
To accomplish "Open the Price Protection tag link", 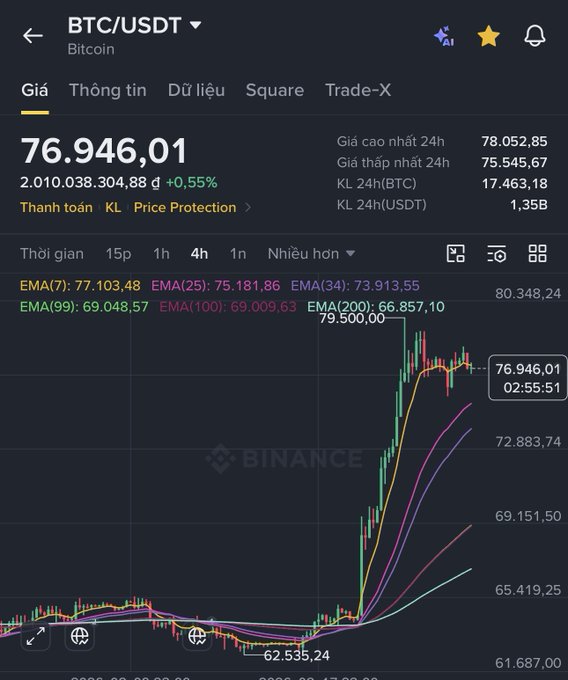I will point(185,207).
